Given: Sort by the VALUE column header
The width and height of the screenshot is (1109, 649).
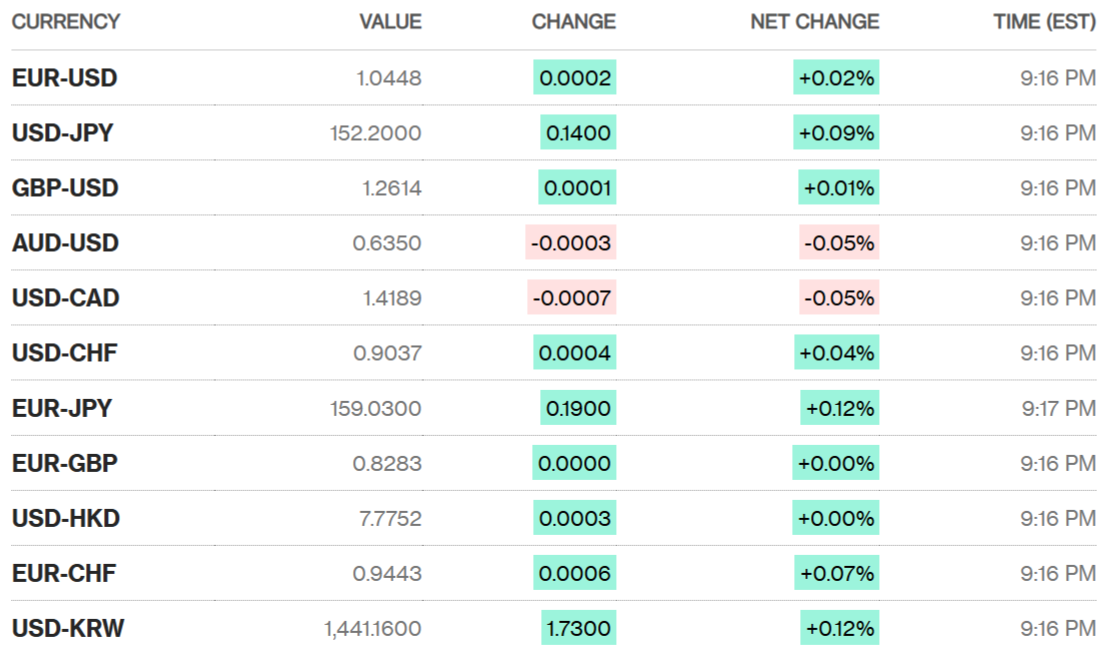Looking at the screenshot, I should tap(390, 22).
